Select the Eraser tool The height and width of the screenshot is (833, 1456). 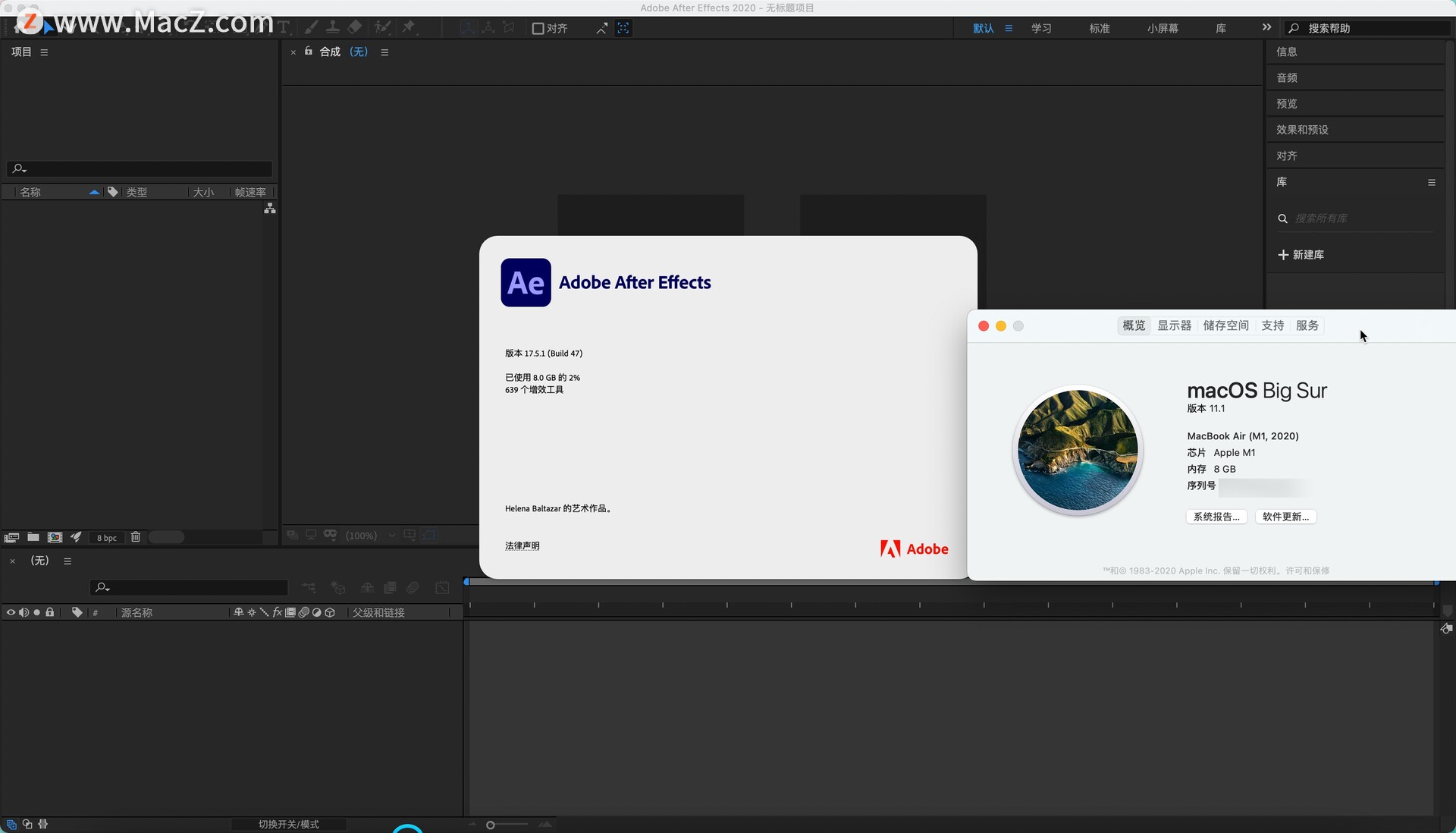point(355,27)
